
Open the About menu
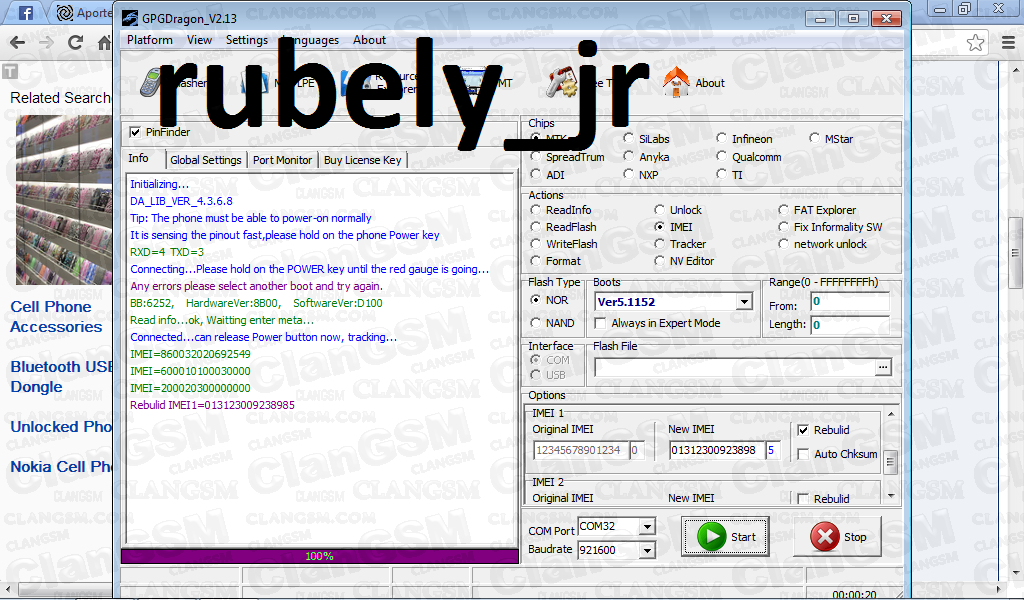370,40
